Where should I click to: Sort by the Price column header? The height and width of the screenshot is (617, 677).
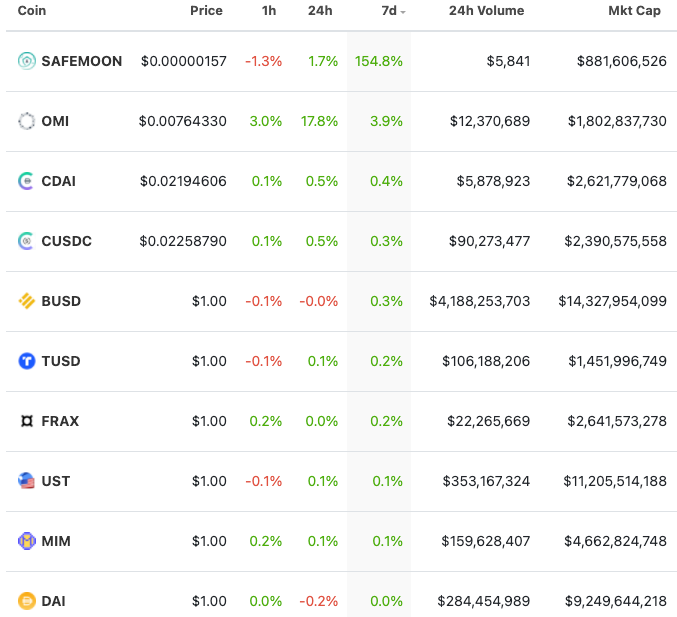coord(206,10)
